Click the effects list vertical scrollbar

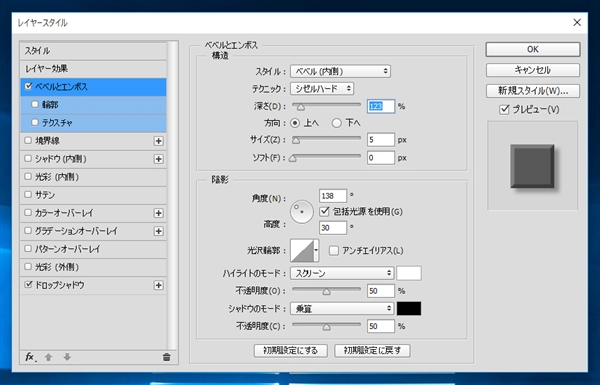coord(173,195)
